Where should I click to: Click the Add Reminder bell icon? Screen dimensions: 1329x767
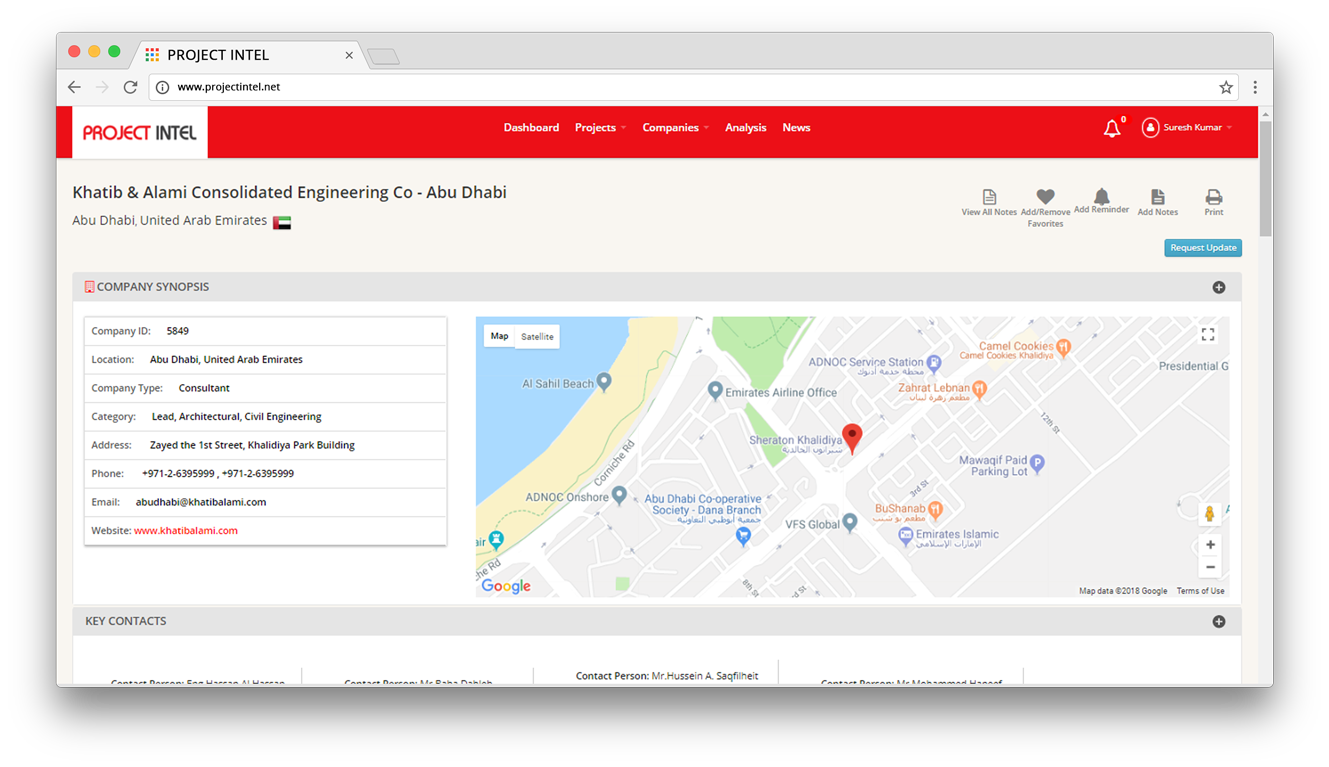click(x=1101, y=196)
